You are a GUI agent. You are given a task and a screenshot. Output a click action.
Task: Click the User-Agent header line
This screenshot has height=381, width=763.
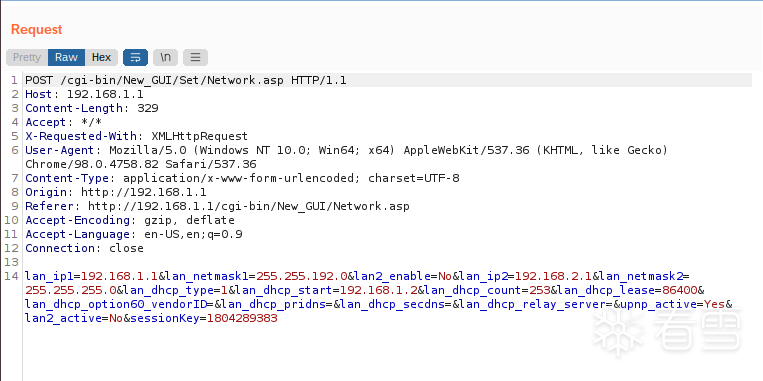click(x=346, y=157)
